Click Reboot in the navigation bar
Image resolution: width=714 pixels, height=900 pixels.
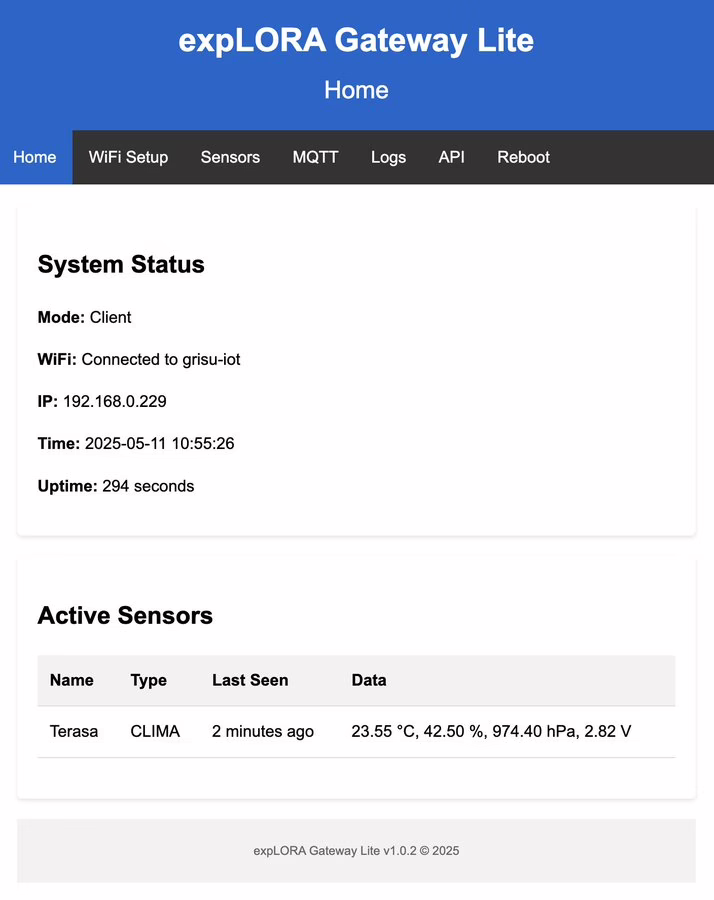[523, 157]
